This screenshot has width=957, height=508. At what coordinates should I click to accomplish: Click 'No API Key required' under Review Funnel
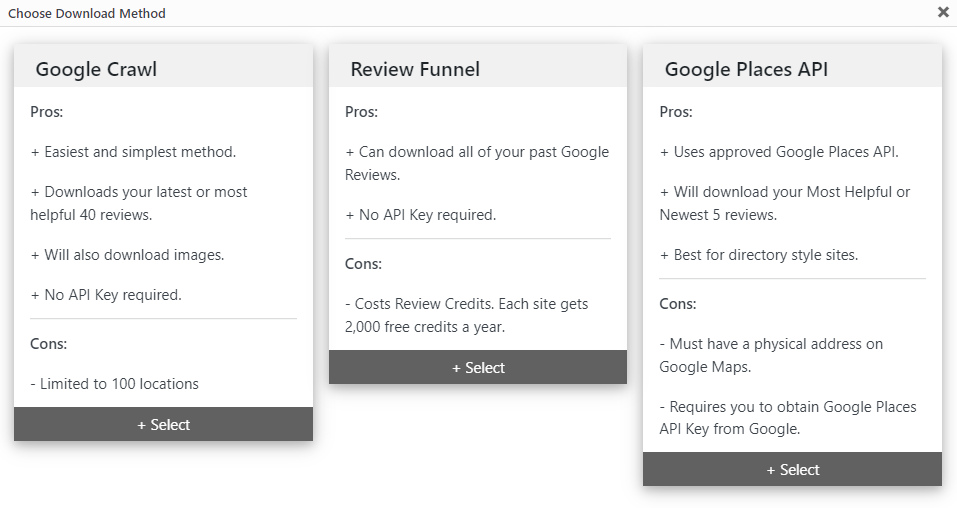421,215
